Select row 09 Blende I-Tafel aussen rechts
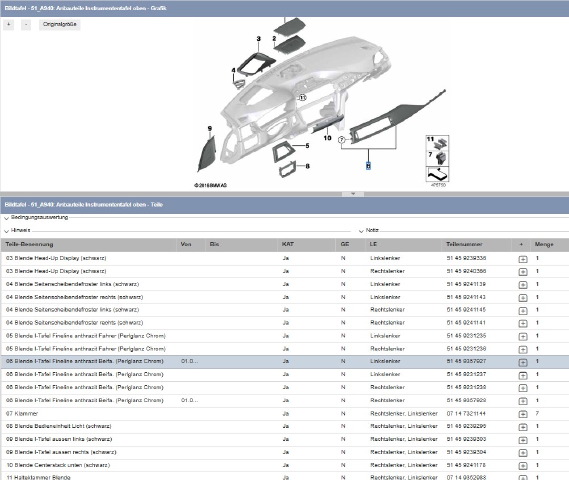The image size is (569, 480). point(284,452)
